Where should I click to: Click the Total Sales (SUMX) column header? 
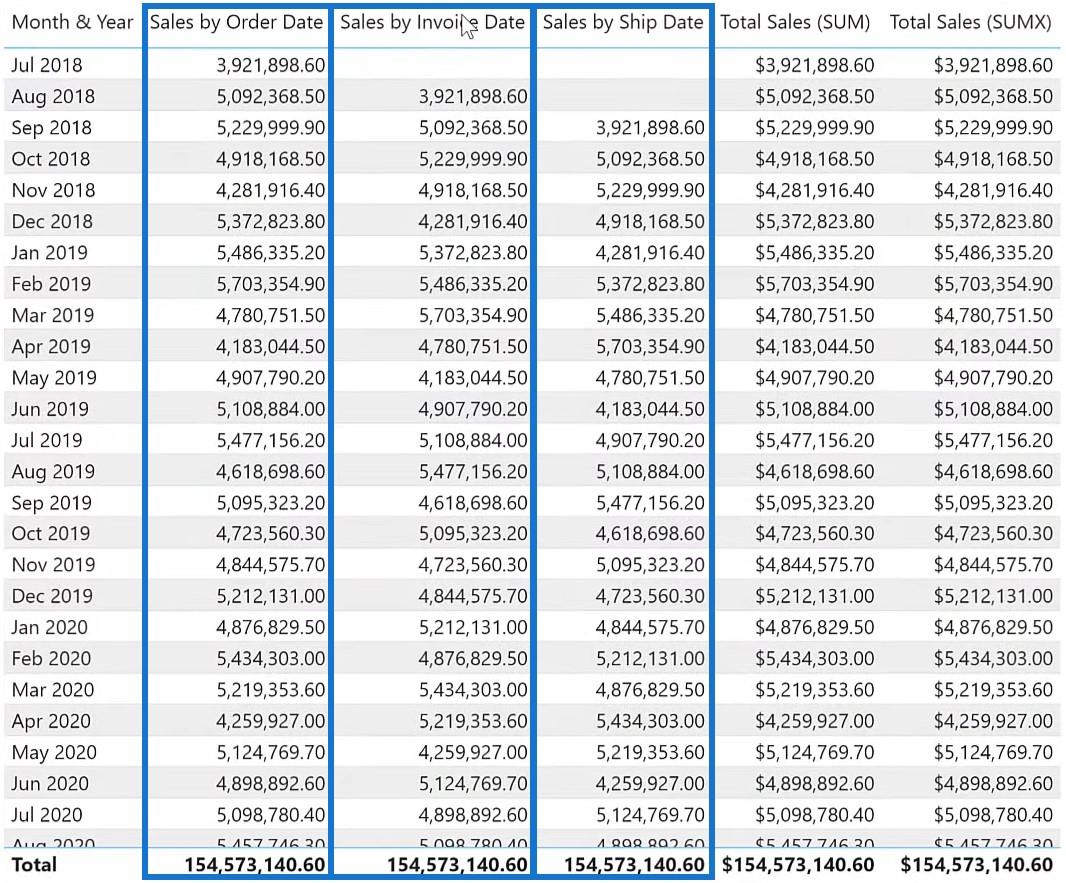click(971, 22)
